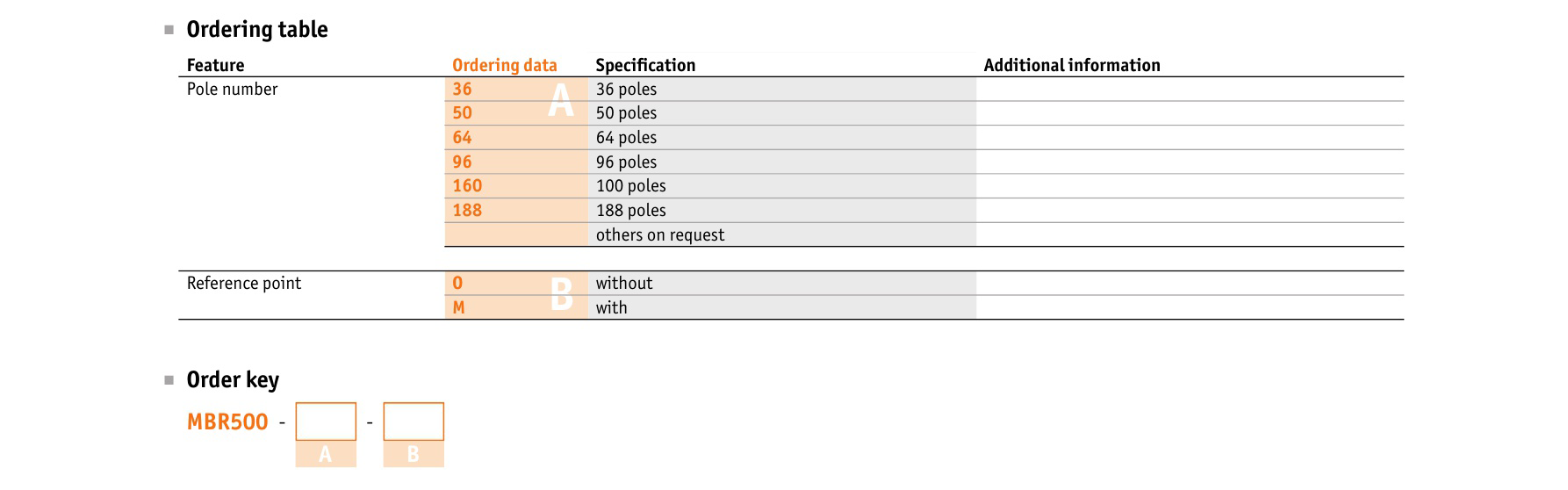Viewport: 1568px width, 490px height.
Task: Click the Ordering table section heading
Action: click(x=257, y=30)
